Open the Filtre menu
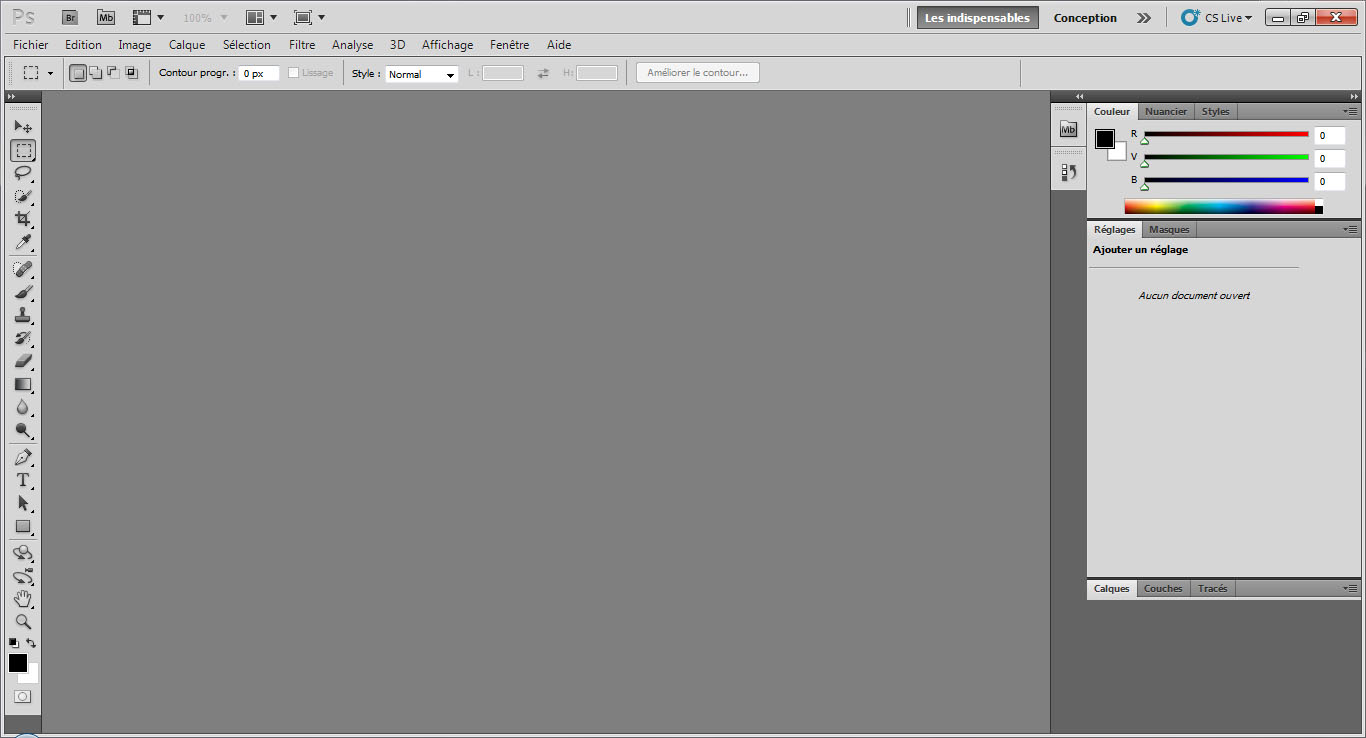Image resolution: width=1366 pixels, height=738 pixels. 302,45
